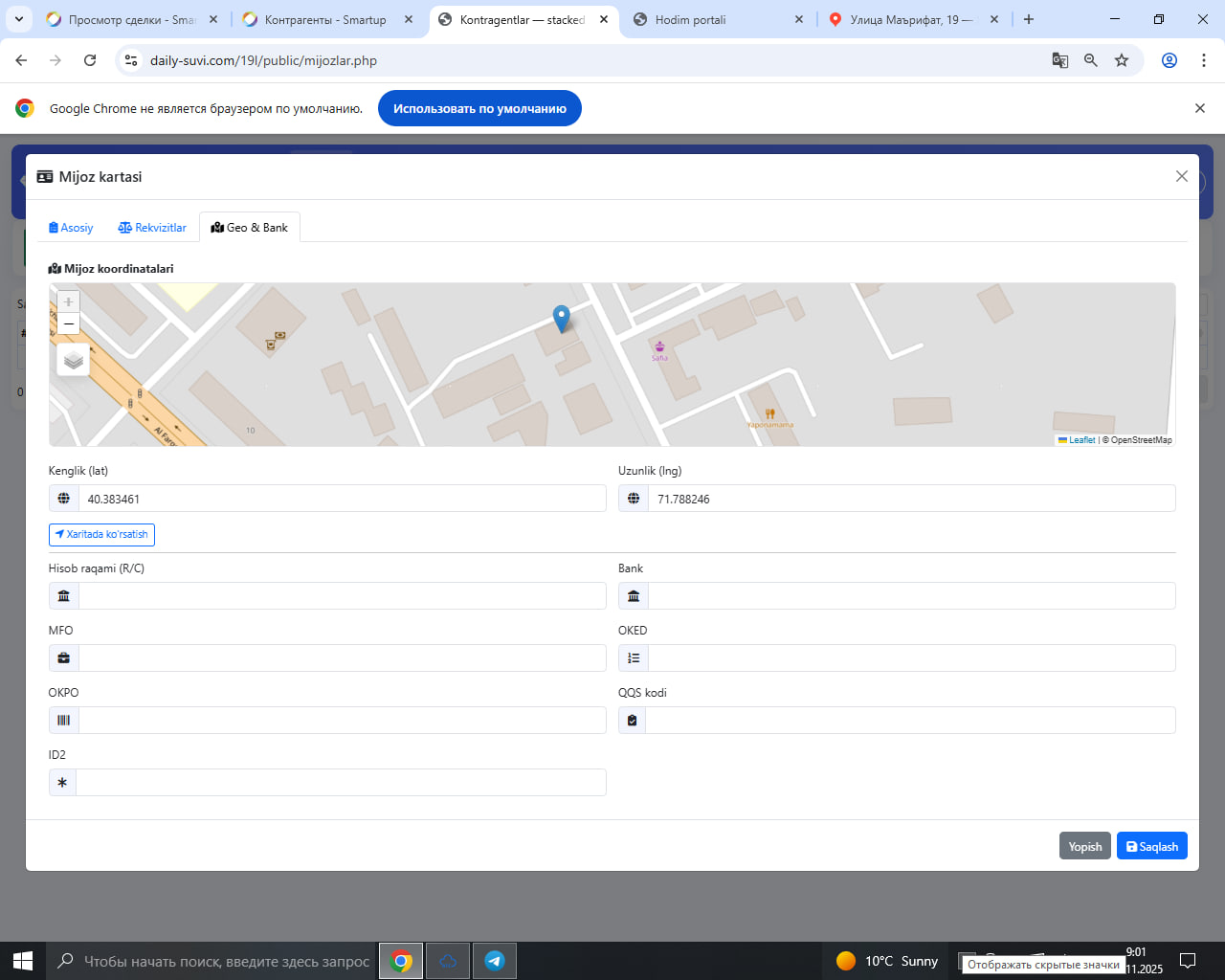Click the blue location marker on map

coord(562,318)
